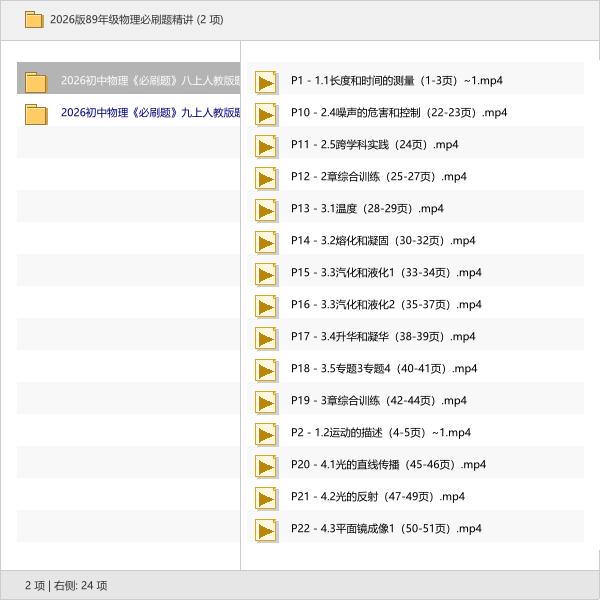Image resolution: width=600 pixels, height=600 pixels.
Task: Click the video icon next to P10 - 2.4噪声的危害和控制
Action: [x=266, y=113]
